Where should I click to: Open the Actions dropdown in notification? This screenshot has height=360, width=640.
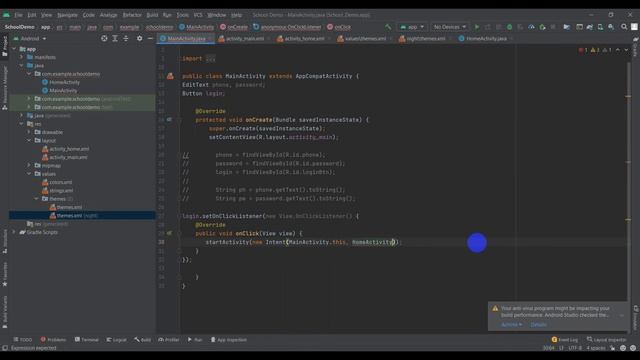click(x=511, y=325)
